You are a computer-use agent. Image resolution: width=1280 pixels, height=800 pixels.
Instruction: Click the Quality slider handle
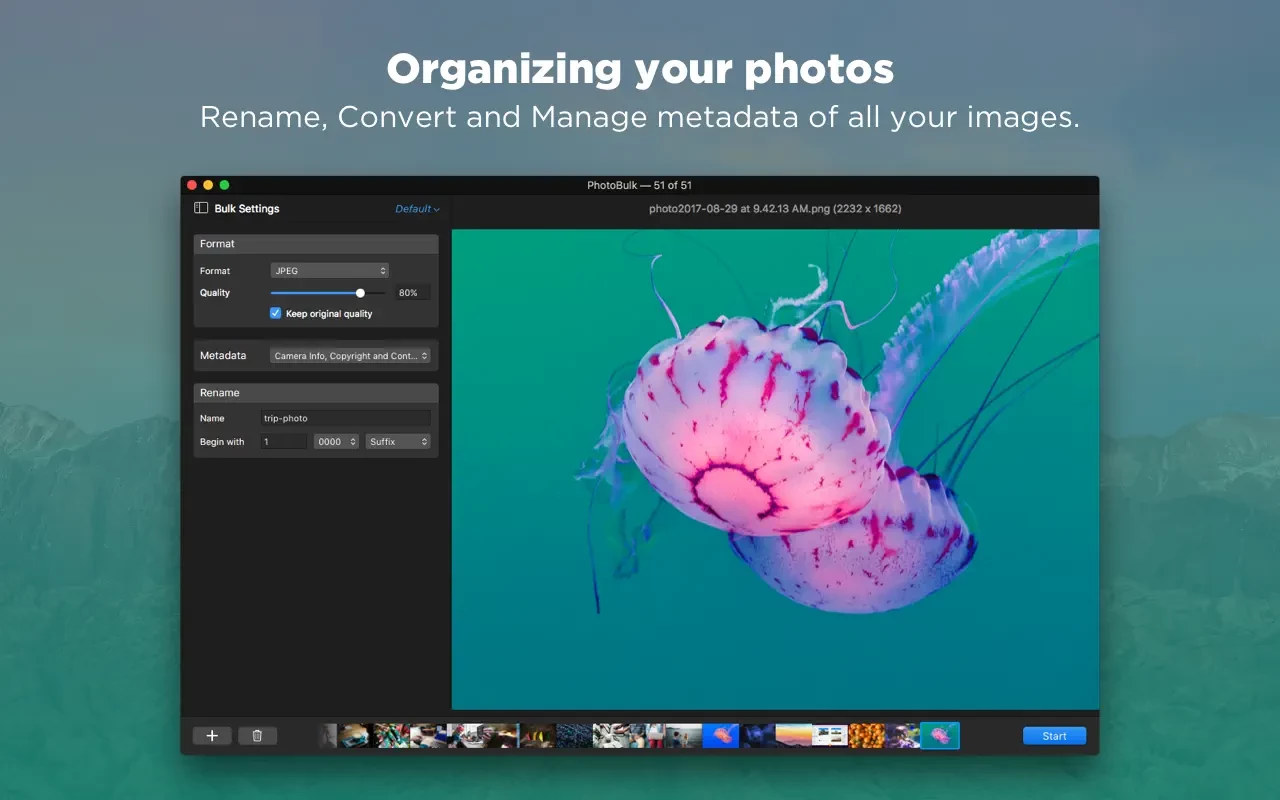(x=360, y=293)
